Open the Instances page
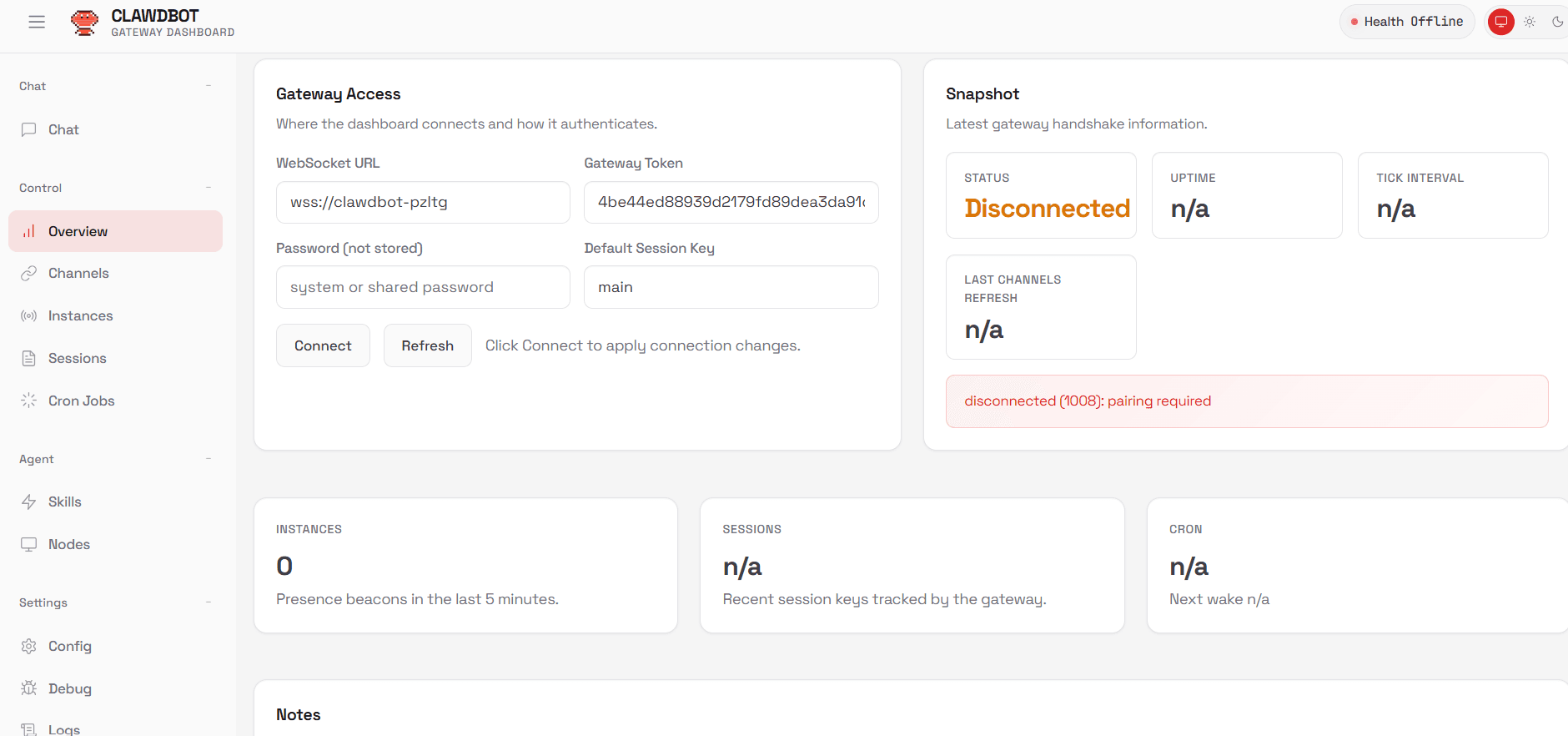 coord(115,315)
